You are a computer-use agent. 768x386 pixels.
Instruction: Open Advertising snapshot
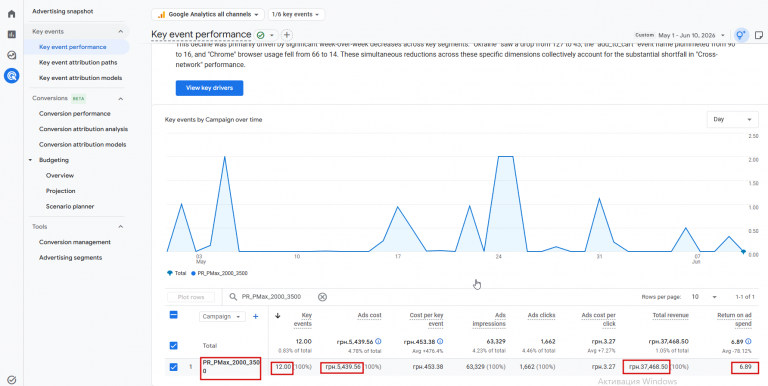click(63, 11)
